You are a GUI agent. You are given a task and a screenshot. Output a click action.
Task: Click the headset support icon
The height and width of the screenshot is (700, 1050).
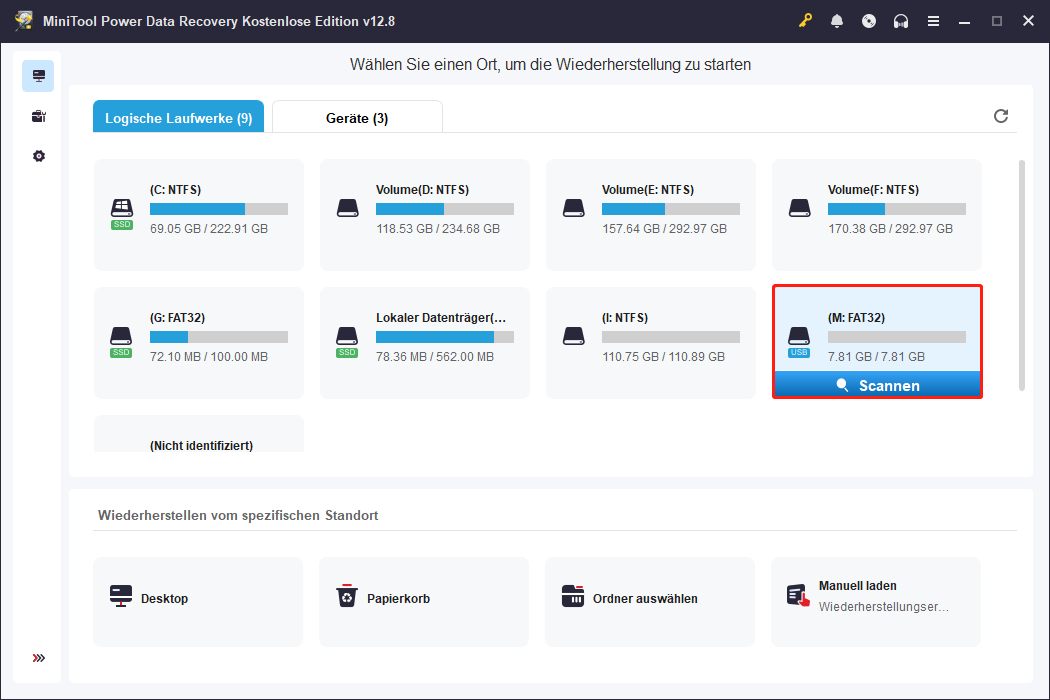[901, 20]
